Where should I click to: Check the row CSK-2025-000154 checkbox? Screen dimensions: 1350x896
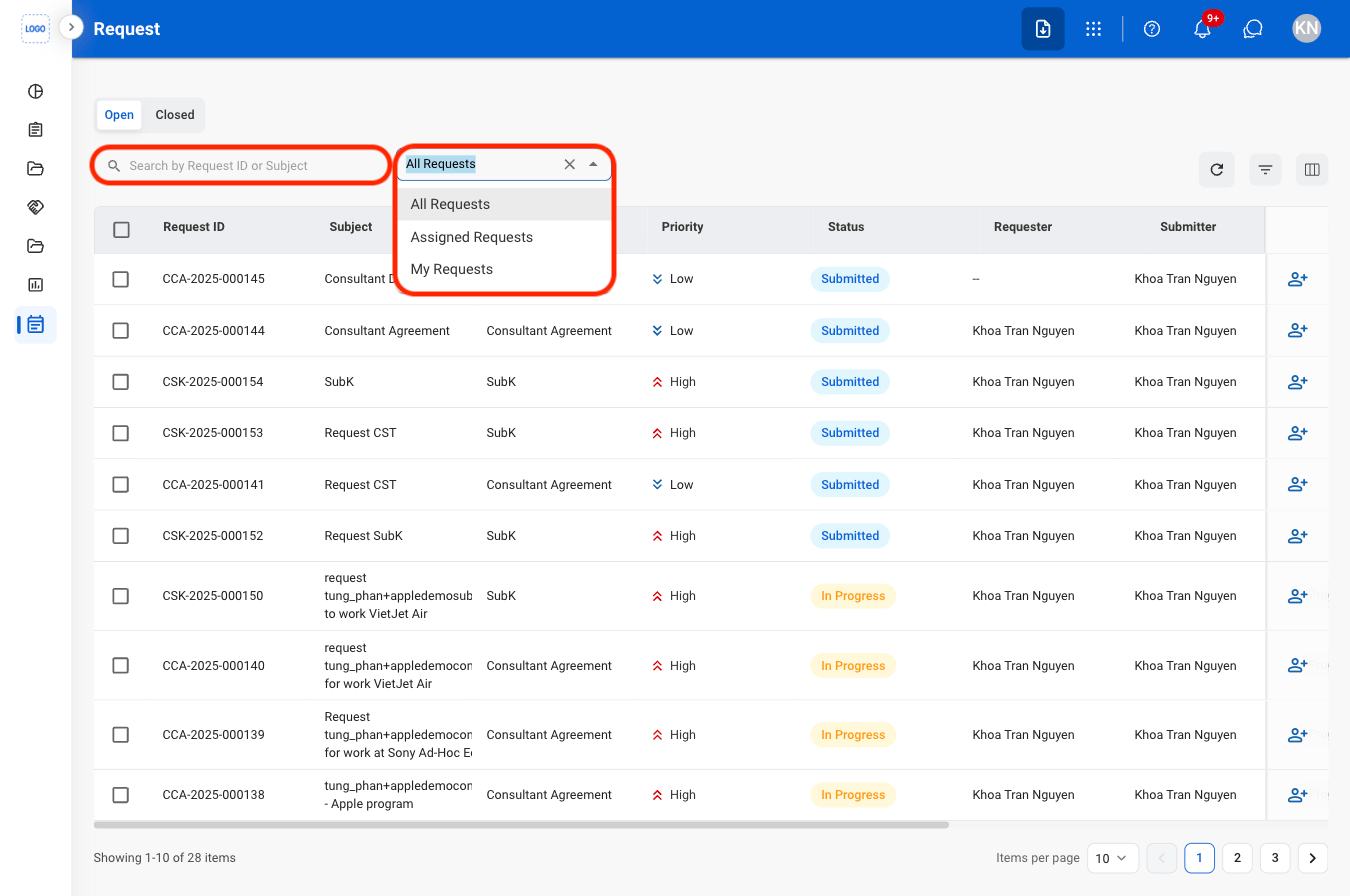point(121,382)
